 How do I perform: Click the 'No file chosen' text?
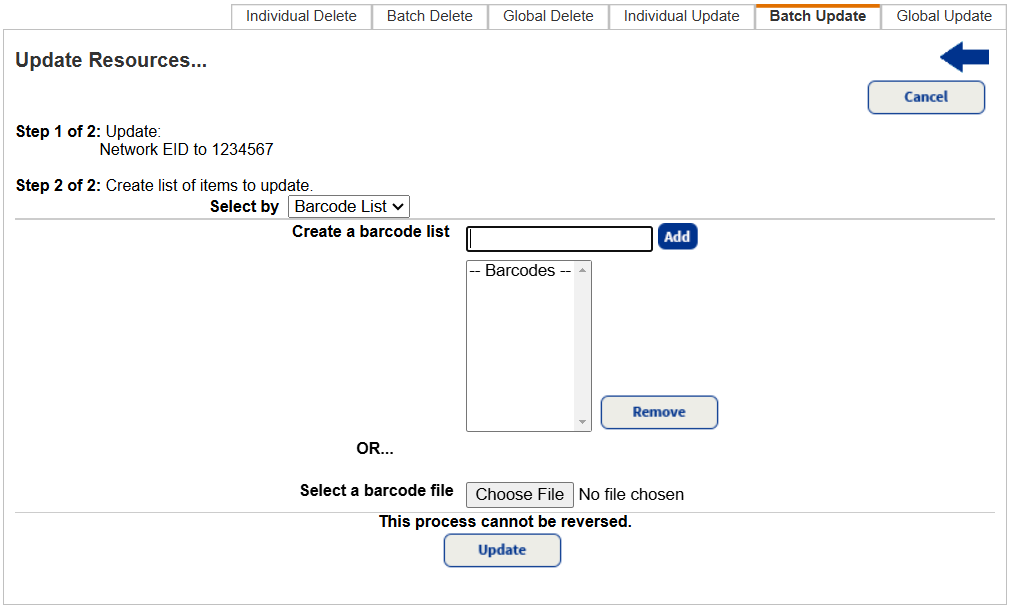click(x=631, y=494)
